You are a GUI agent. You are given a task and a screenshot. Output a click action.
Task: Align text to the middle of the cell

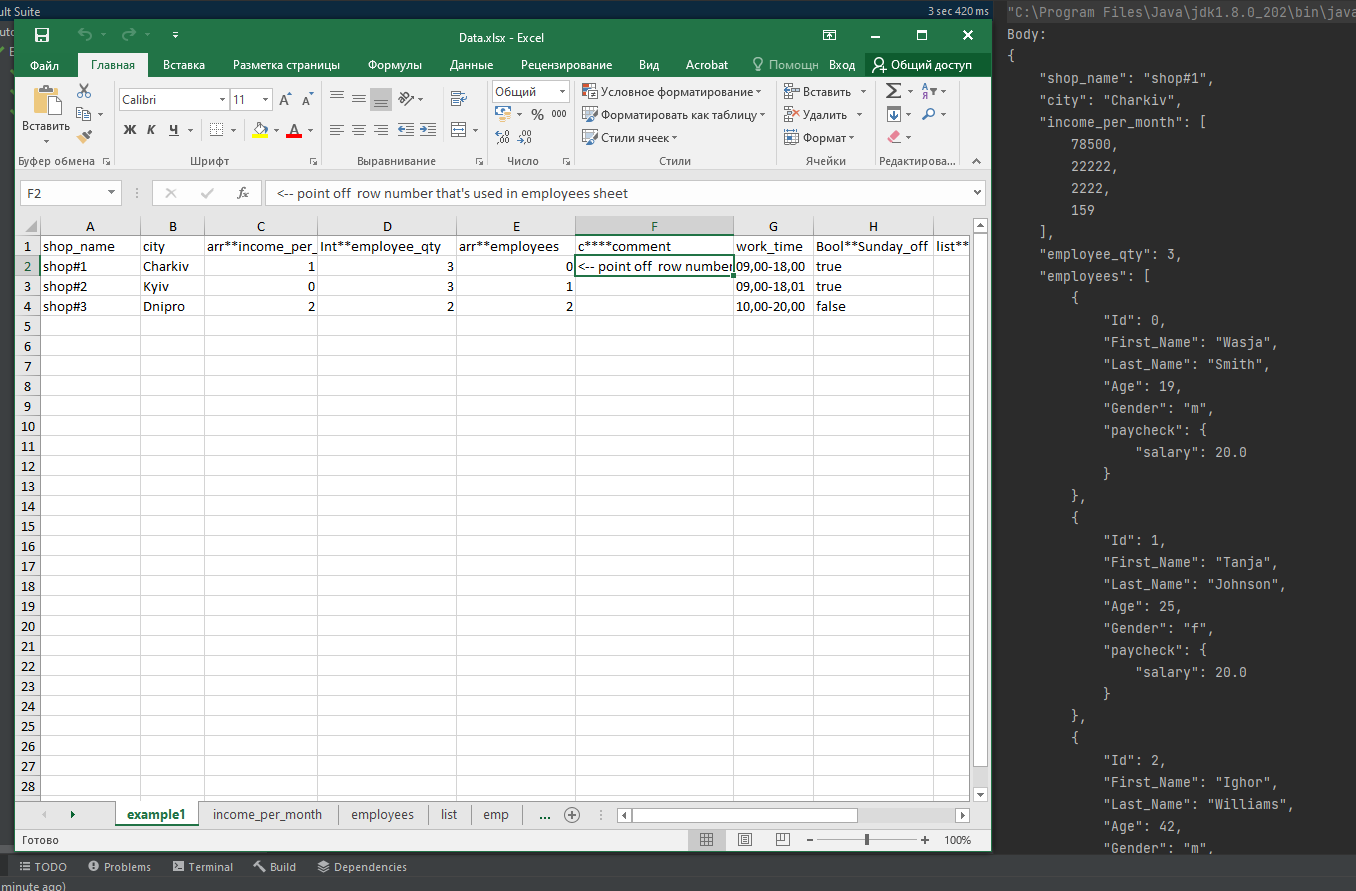359,98
